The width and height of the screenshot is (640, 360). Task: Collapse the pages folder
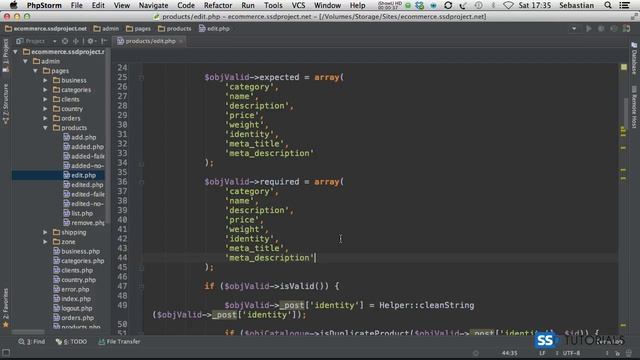[x=36, y=71]
